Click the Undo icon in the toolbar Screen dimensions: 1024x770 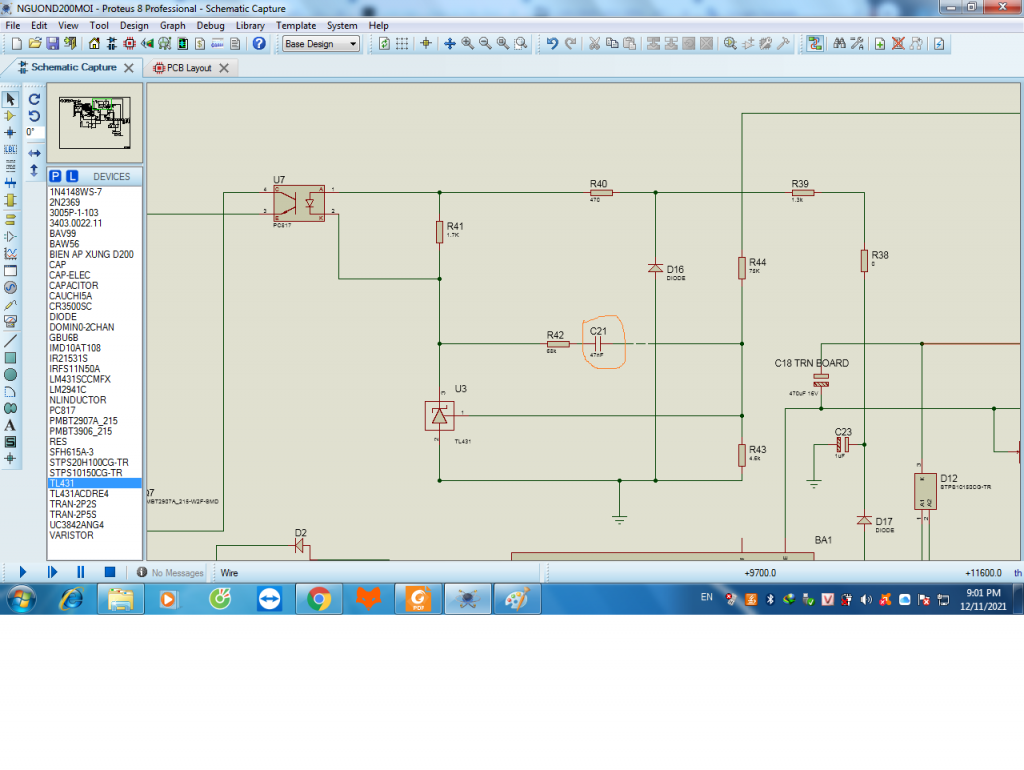[552, 44]
